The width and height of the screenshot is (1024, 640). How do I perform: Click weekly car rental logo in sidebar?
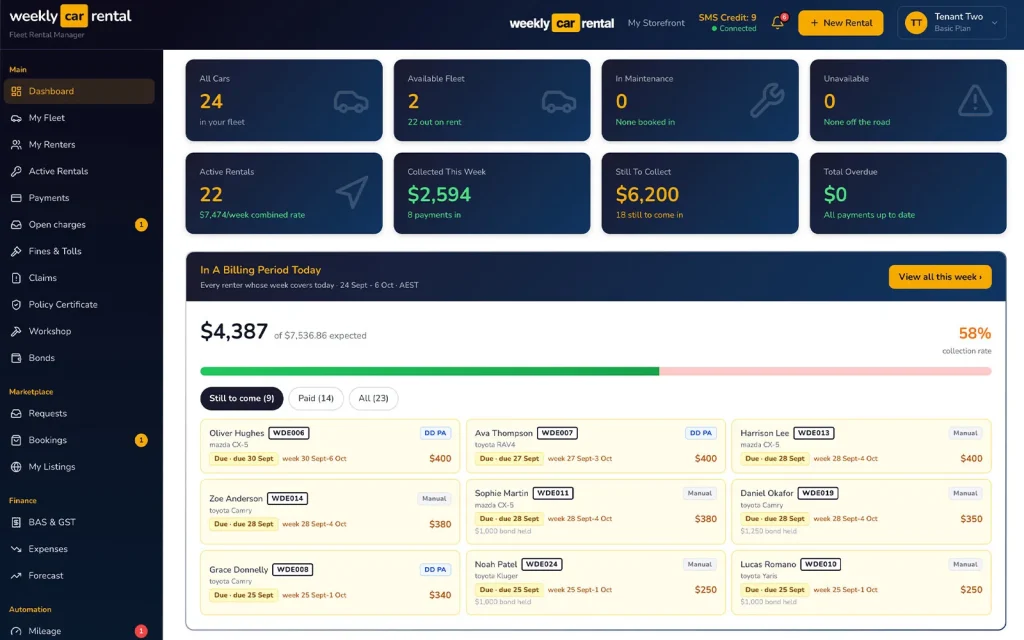[x=71, y=16]
